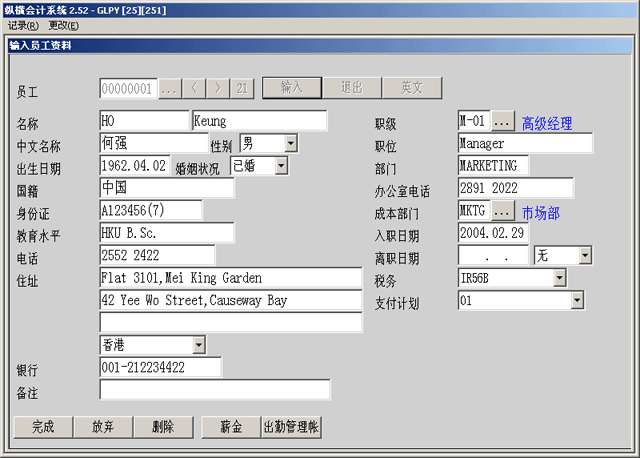Click the 完成 button
Image resolution: width=640 pixels, height=458 pixels.
tap(43, 427)
